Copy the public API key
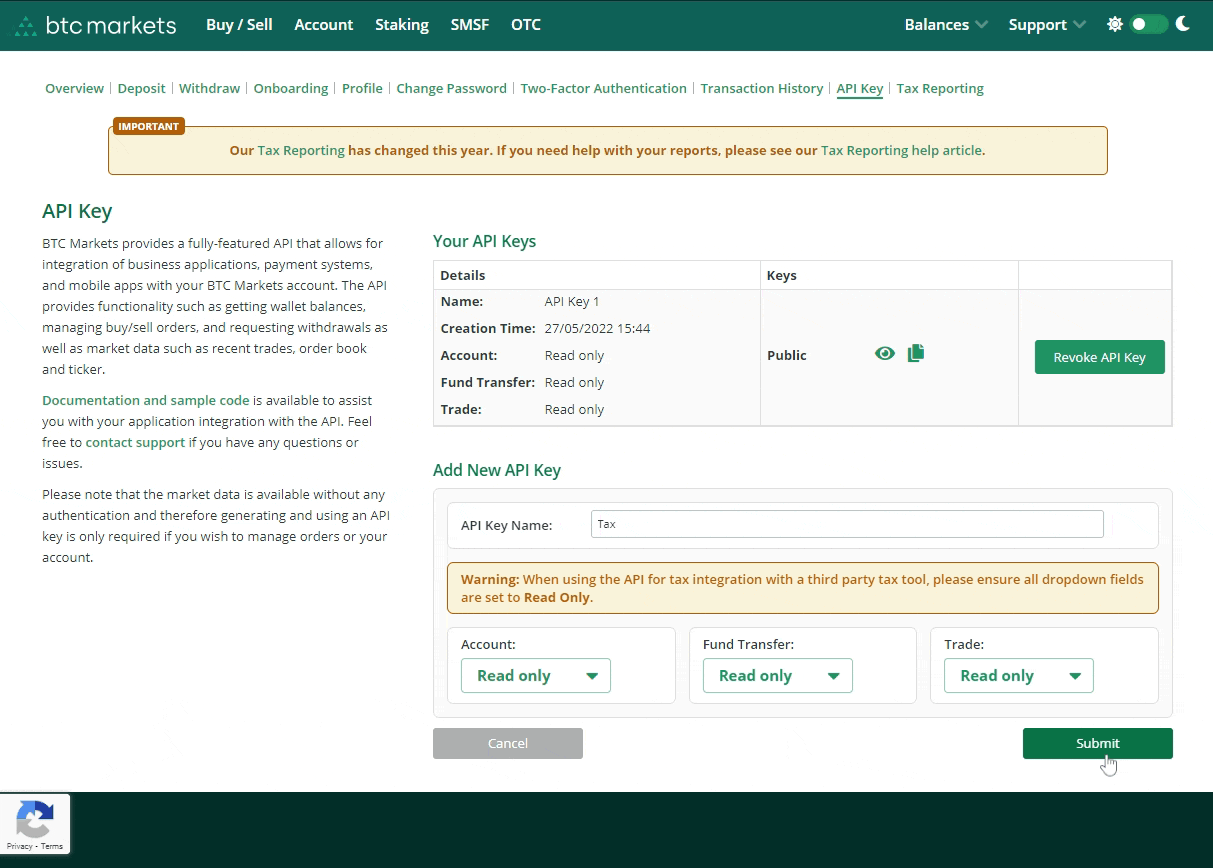The width and height of the screenshot is (1213, 868). pos(916,353)
